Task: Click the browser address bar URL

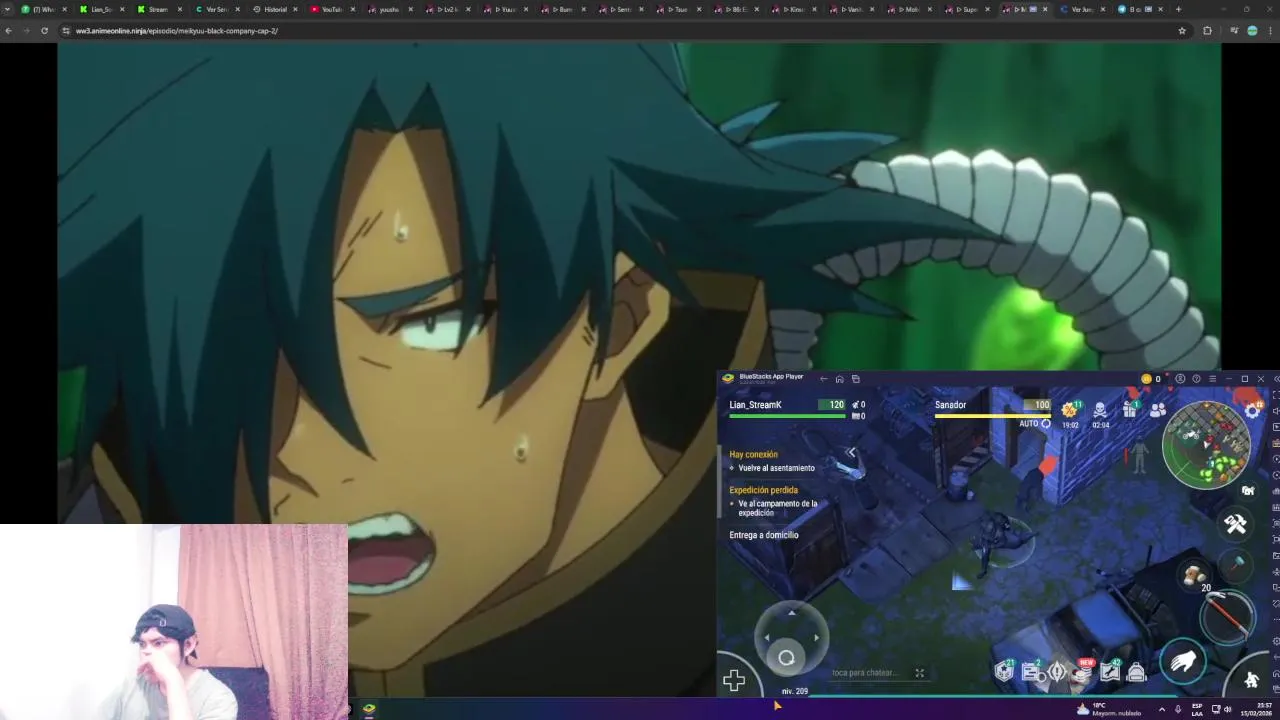Action: [x=177, y=31]
